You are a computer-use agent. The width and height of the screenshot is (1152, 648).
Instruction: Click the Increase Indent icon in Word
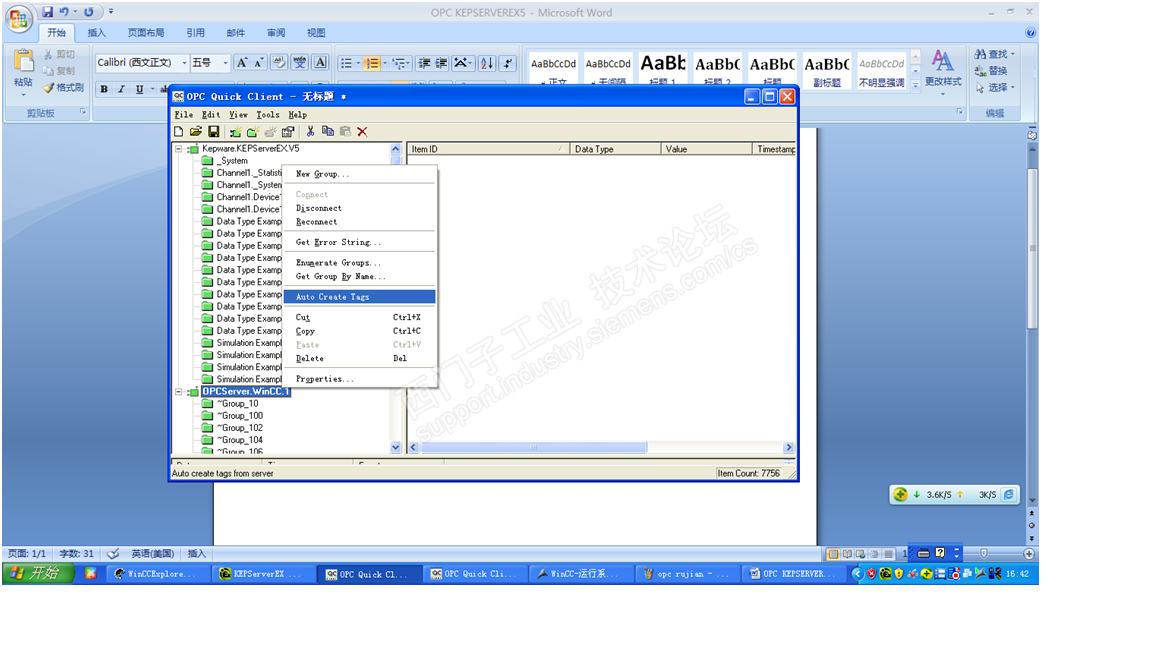click(x=441, y=63)
